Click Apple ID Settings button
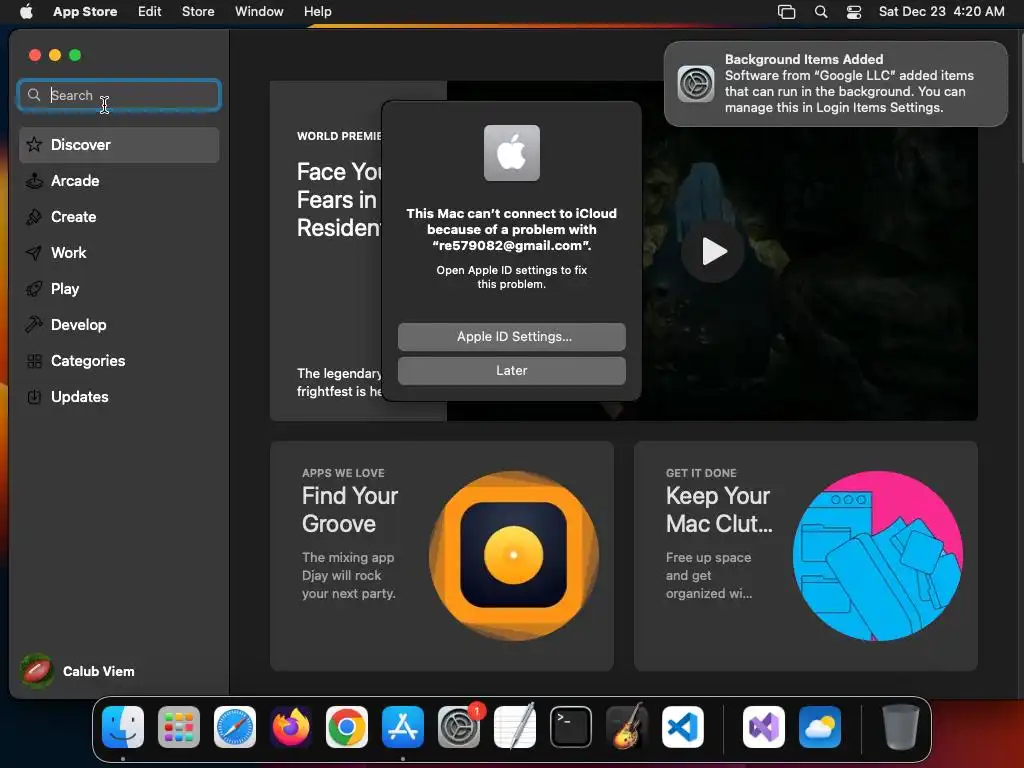Image resolution: width=1024 pixels, height=768 pixels. pyautogui.click(x=511, y=336)
